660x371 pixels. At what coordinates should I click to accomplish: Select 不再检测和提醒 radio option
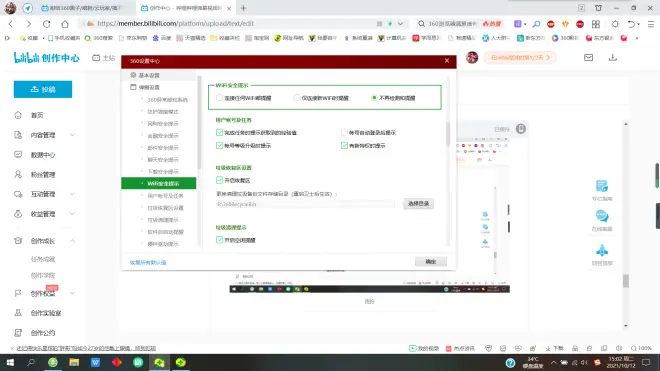click(x=374, y=98)
